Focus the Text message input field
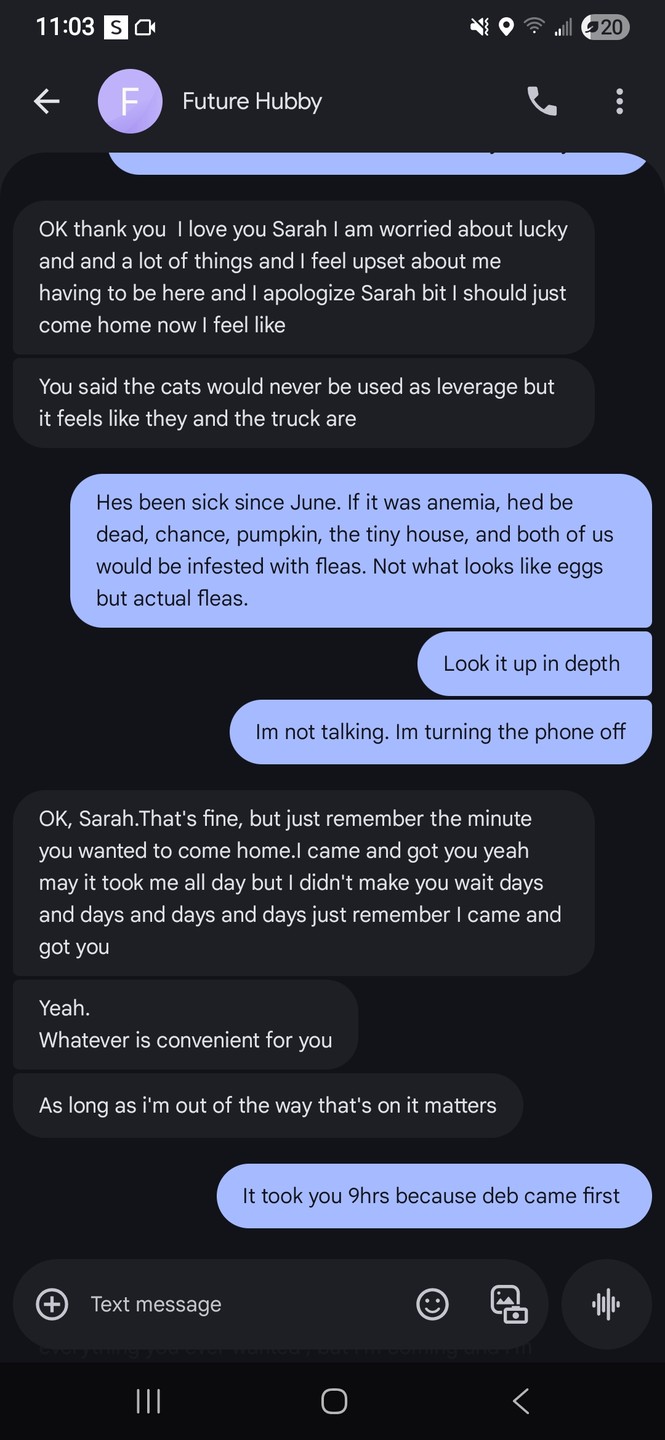Viewport: 665px width, 1440px height. tap(240, 1304)
